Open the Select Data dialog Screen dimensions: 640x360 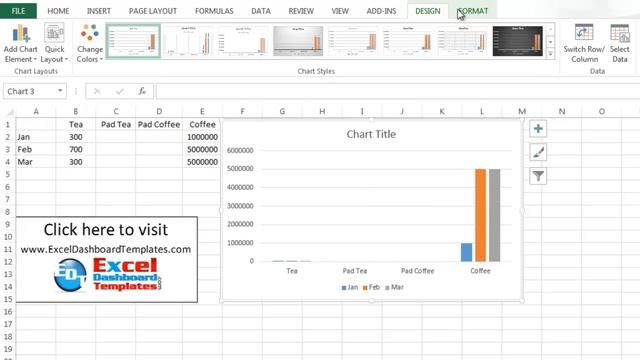pyautogui.click(x=620, y=43)
